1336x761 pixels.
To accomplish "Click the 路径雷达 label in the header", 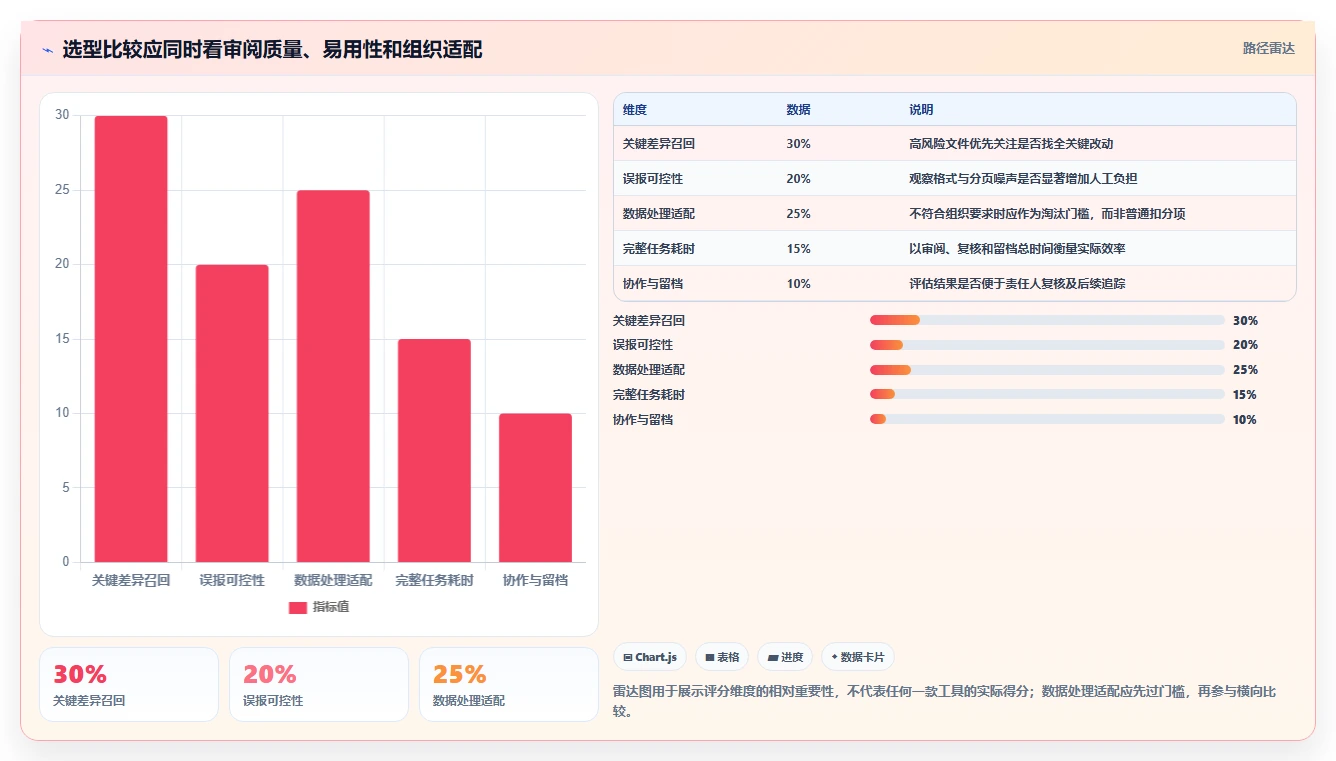I will pyautogui.click(x=1268, y=48).
